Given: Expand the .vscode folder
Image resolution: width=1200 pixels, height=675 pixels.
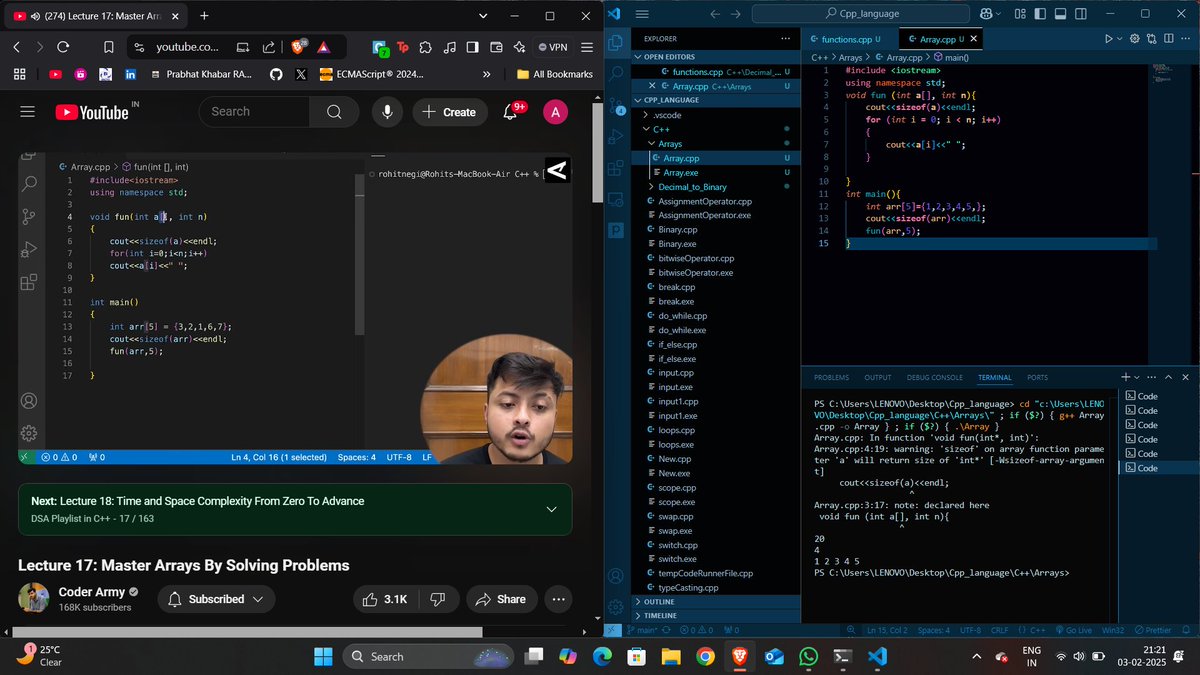Looking at the screenshot, I should pyautogui.click(x=718, y=115).
